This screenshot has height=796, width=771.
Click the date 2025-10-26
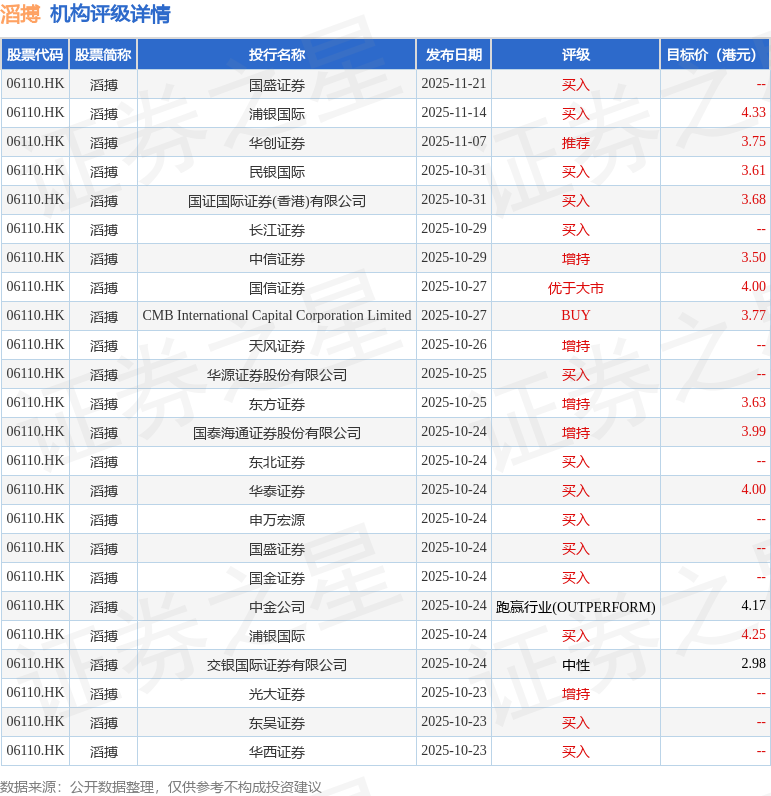tap(454, 345)
